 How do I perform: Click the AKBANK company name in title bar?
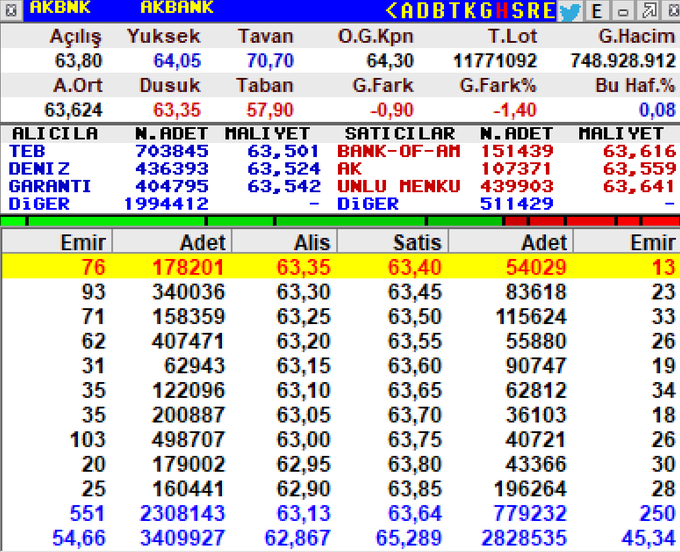pyautogui.click(x=177, y=7)
